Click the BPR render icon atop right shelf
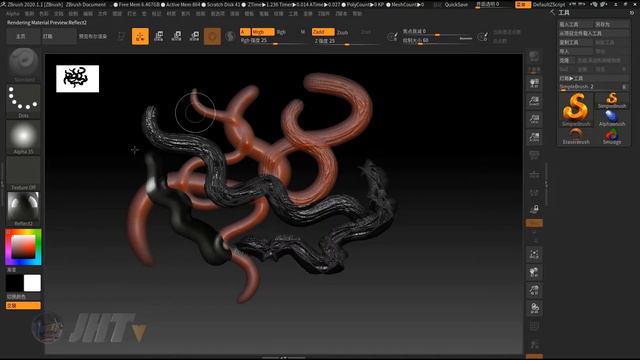This screenshot has height=360, width=640. pos(534,56)
